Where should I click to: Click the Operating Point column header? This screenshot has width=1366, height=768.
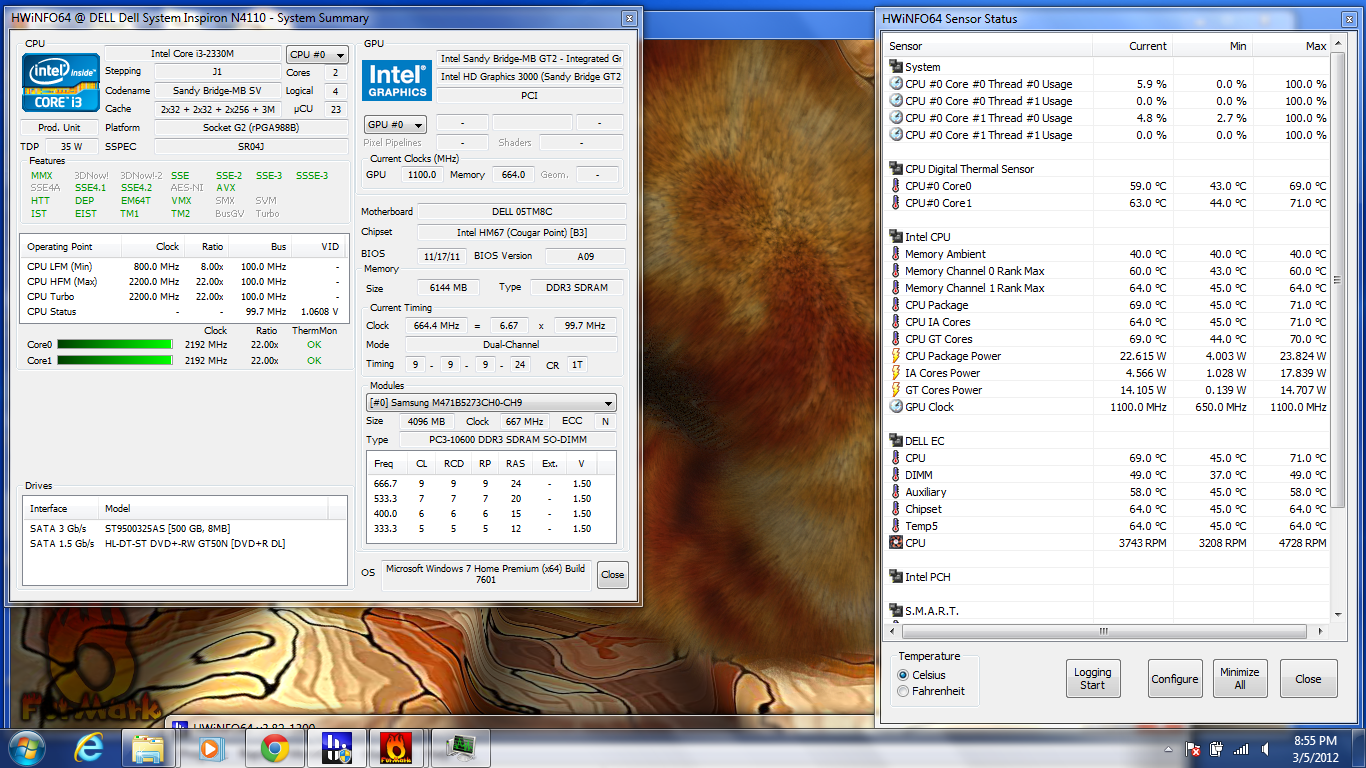click(x=70, y=246)
